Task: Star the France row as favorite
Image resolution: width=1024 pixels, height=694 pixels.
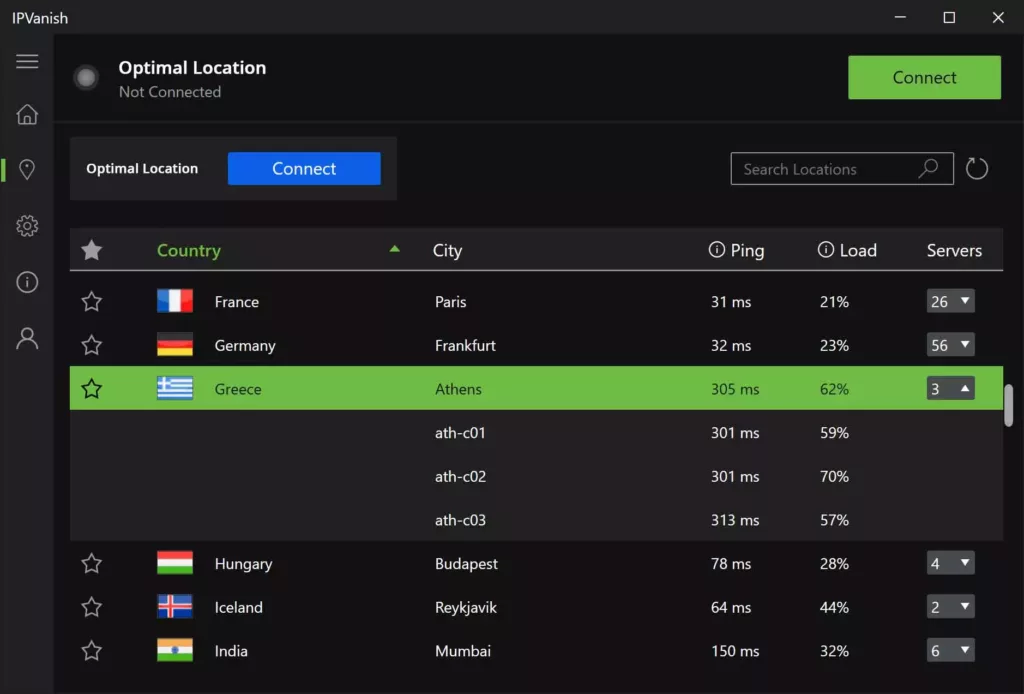Action: (x=91, y=301)
